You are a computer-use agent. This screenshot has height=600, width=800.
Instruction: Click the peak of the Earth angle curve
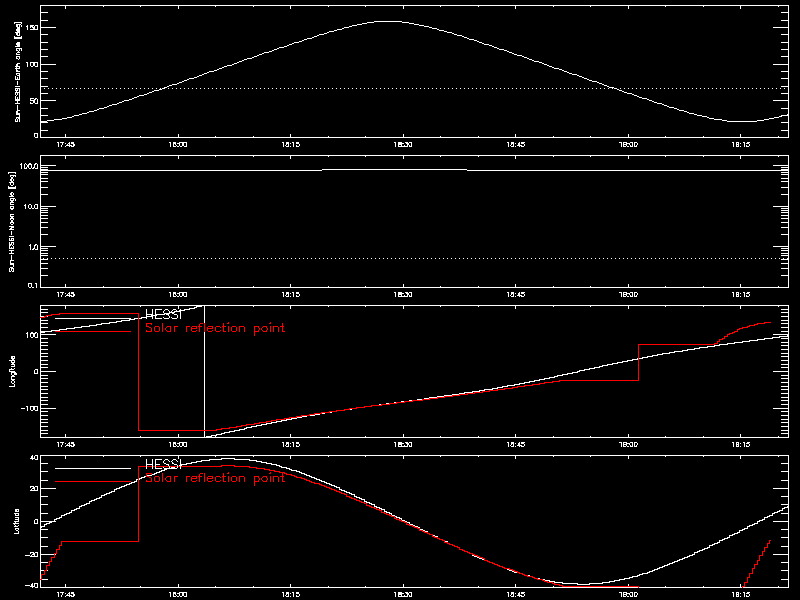click(x=389, y=21)
